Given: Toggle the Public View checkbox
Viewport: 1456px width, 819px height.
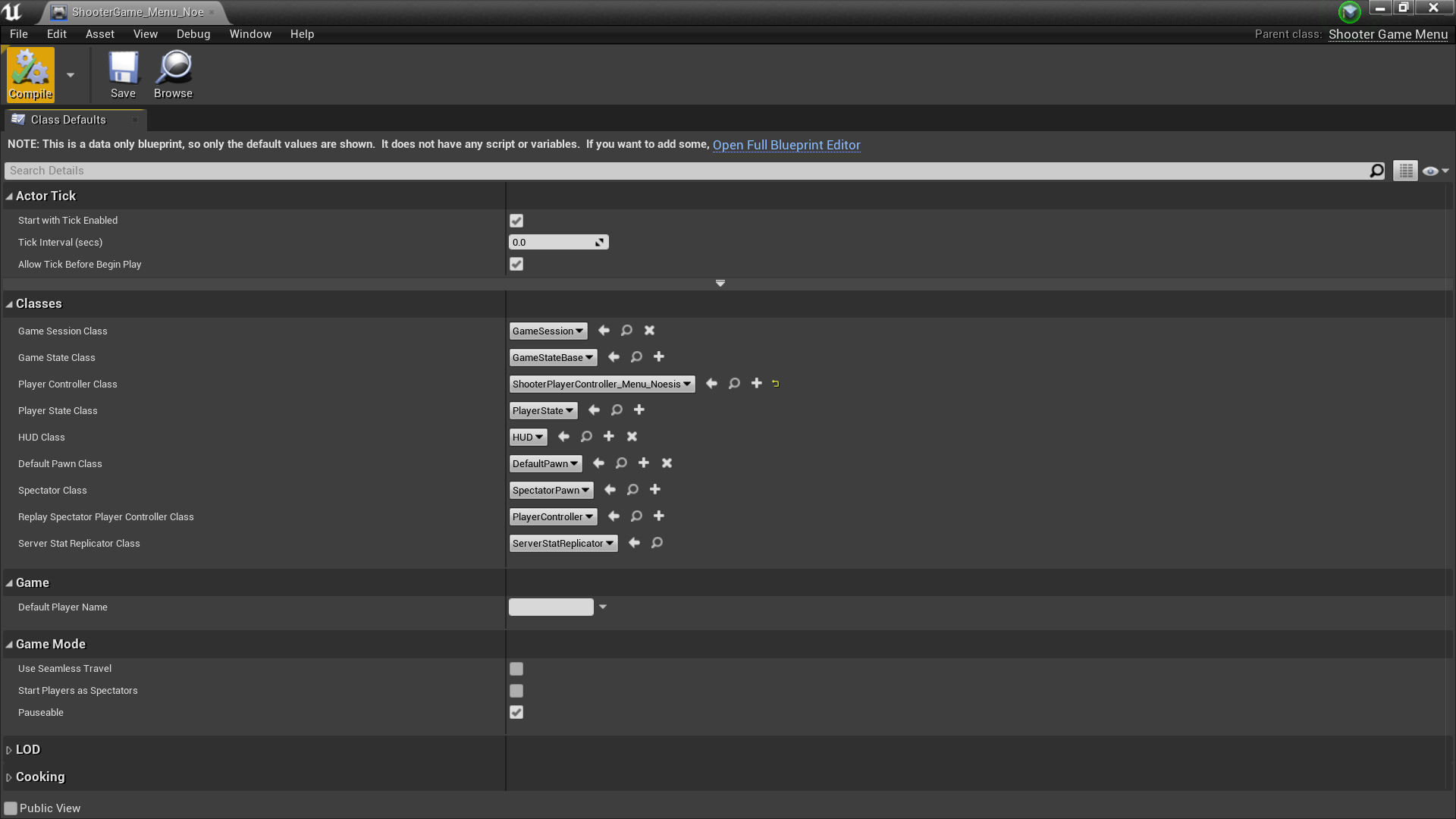Looking at the screenshot, I should pos(11,808).
